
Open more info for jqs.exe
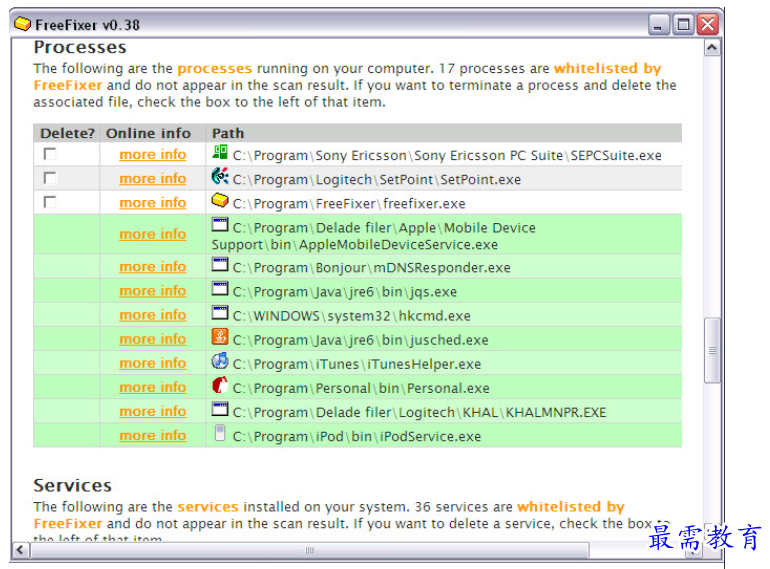tap(153, 291)
